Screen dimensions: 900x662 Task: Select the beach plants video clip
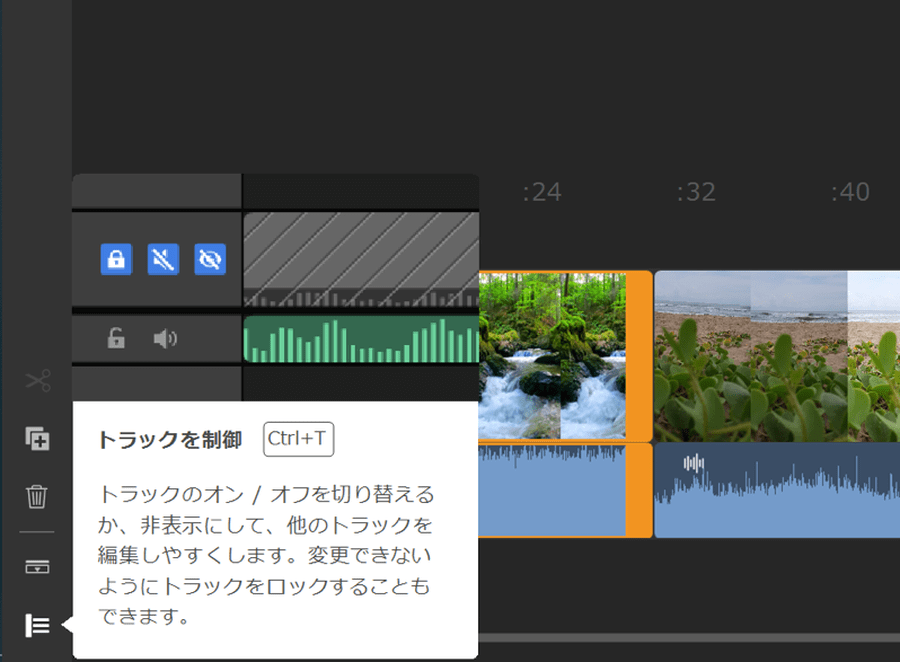coord(777,356)
